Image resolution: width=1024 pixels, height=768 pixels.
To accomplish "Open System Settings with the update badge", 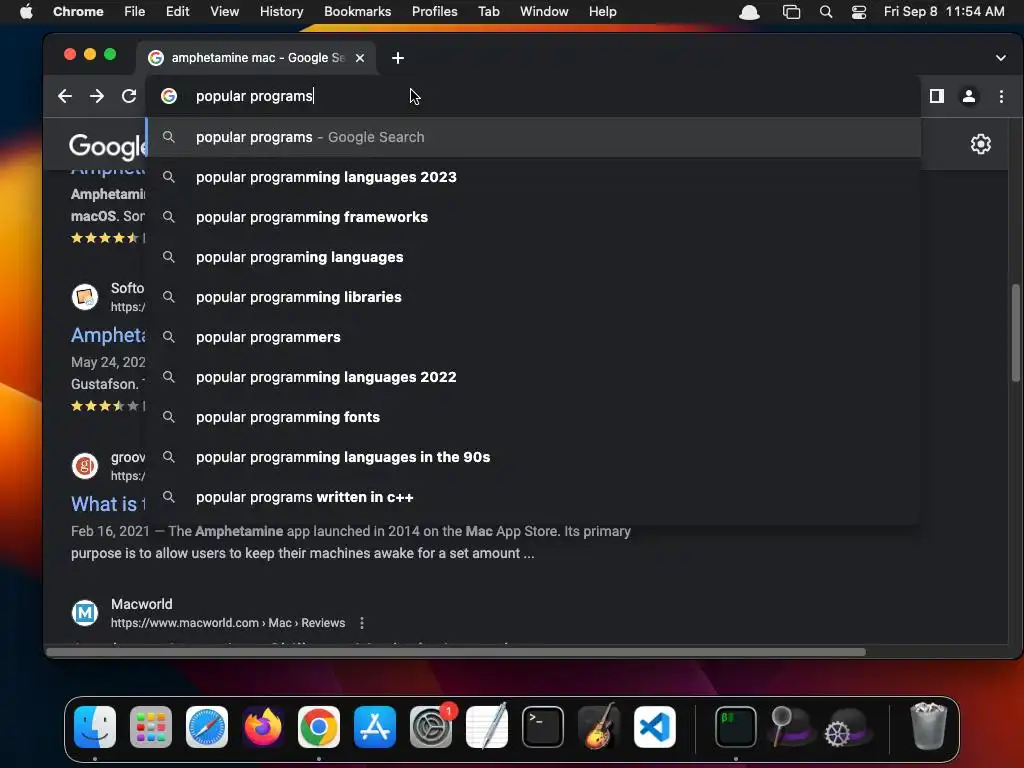I will click(431, 727).
